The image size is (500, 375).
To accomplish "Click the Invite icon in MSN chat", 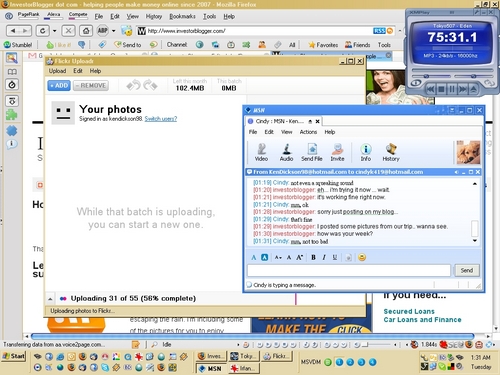I will 337,152.
